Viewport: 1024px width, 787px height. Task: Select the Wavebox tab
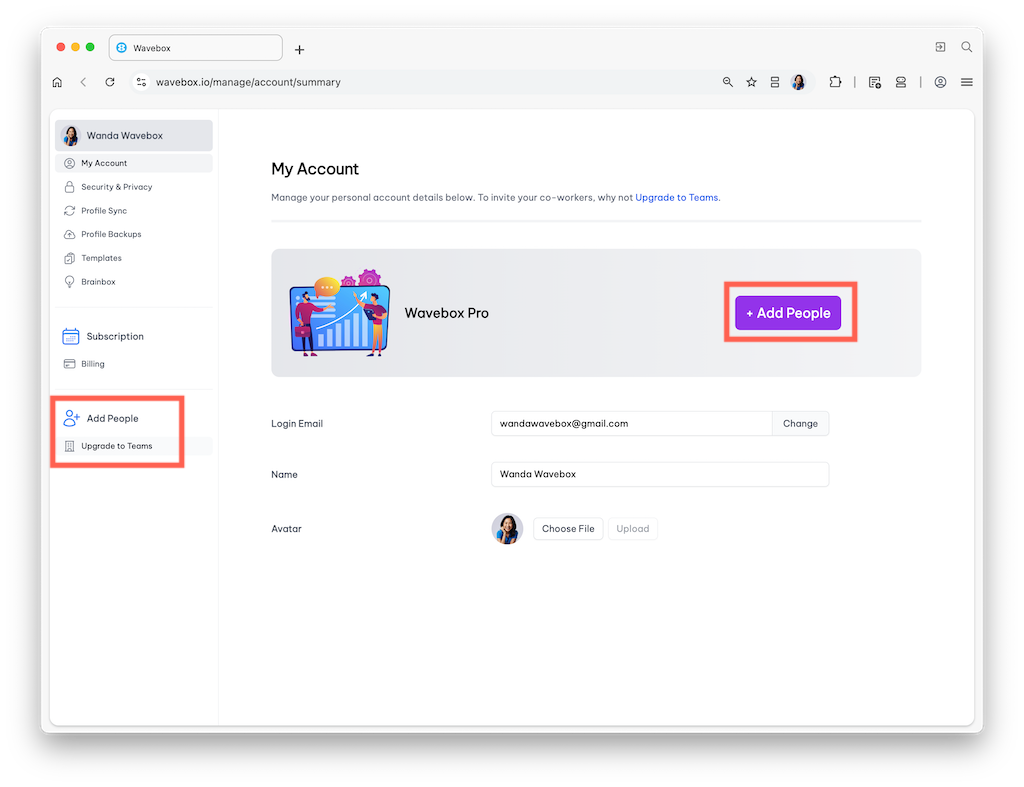click(195, 48)
